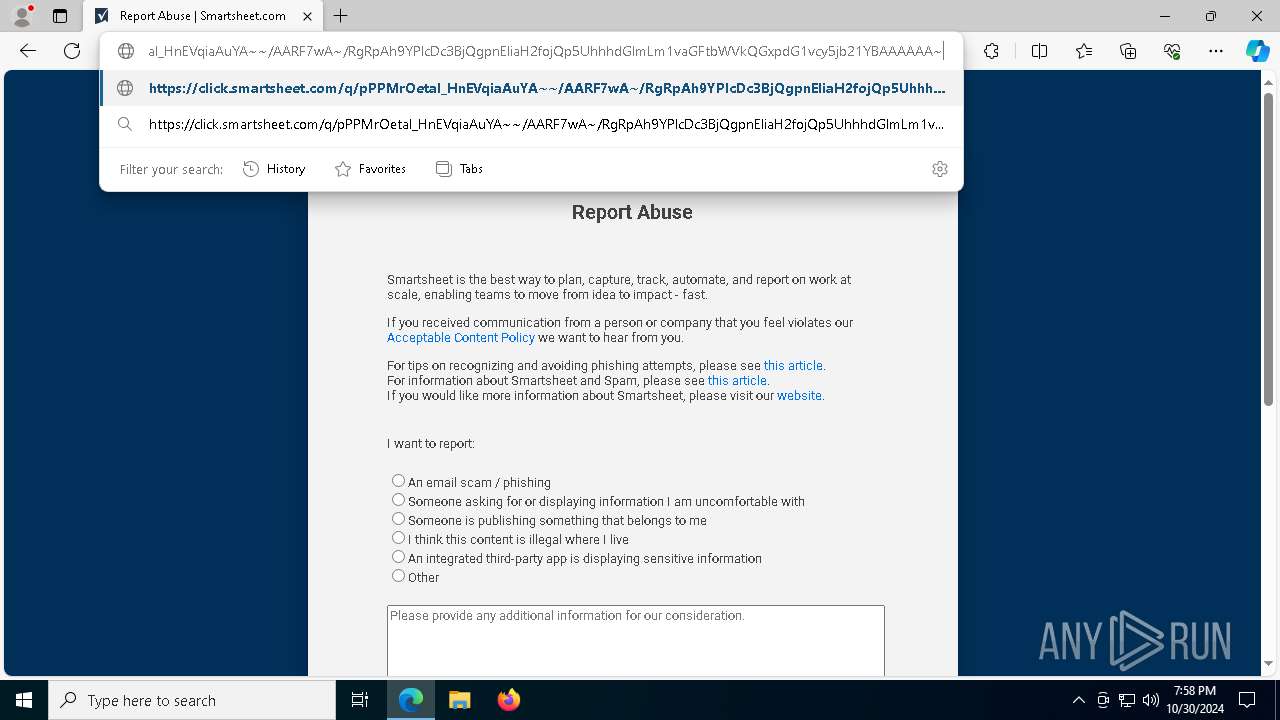Select 'Someone asking for or displaying information' option
Screen dimensions: 1280x720
(x=398, y=500)
